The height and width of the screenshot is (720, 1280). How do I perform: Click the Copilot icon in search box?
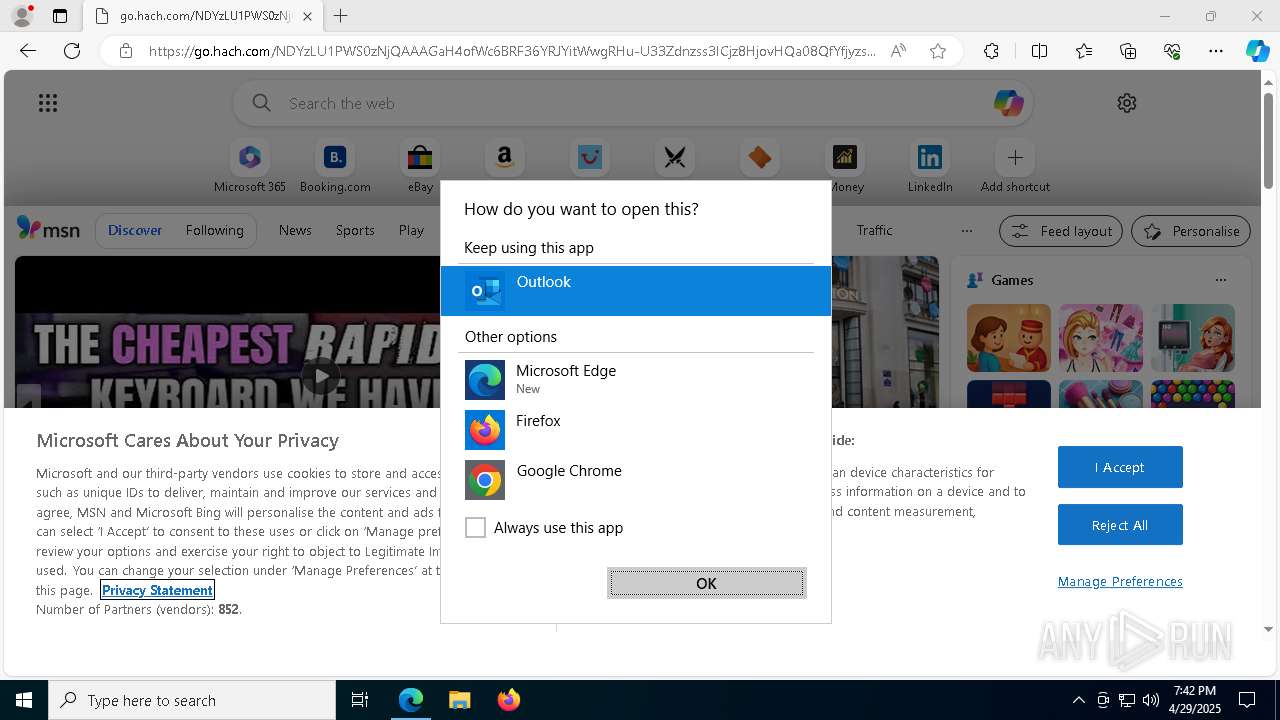[1008, 103]
